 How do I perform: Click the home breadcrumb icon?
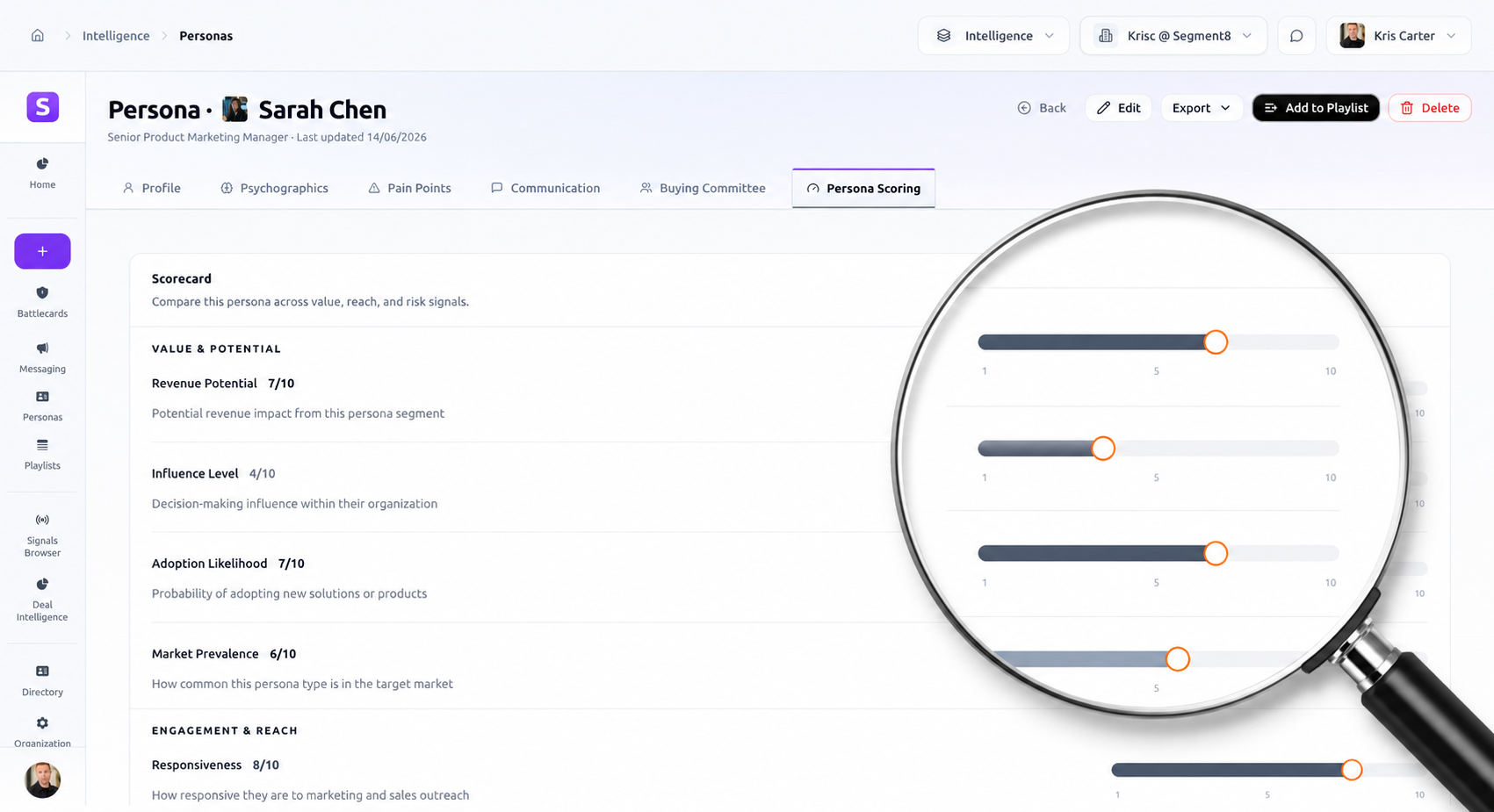38,36
